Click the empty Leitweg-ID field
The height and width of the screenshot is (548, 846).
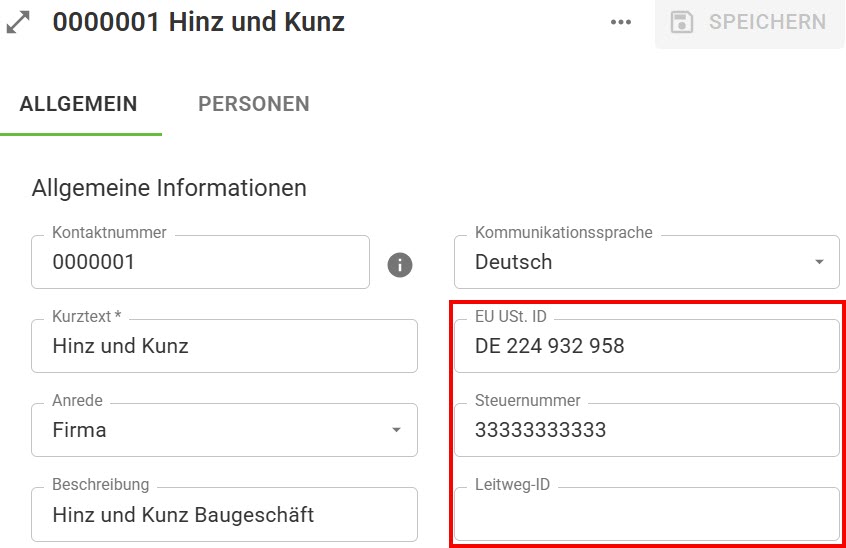coord(646,515)
